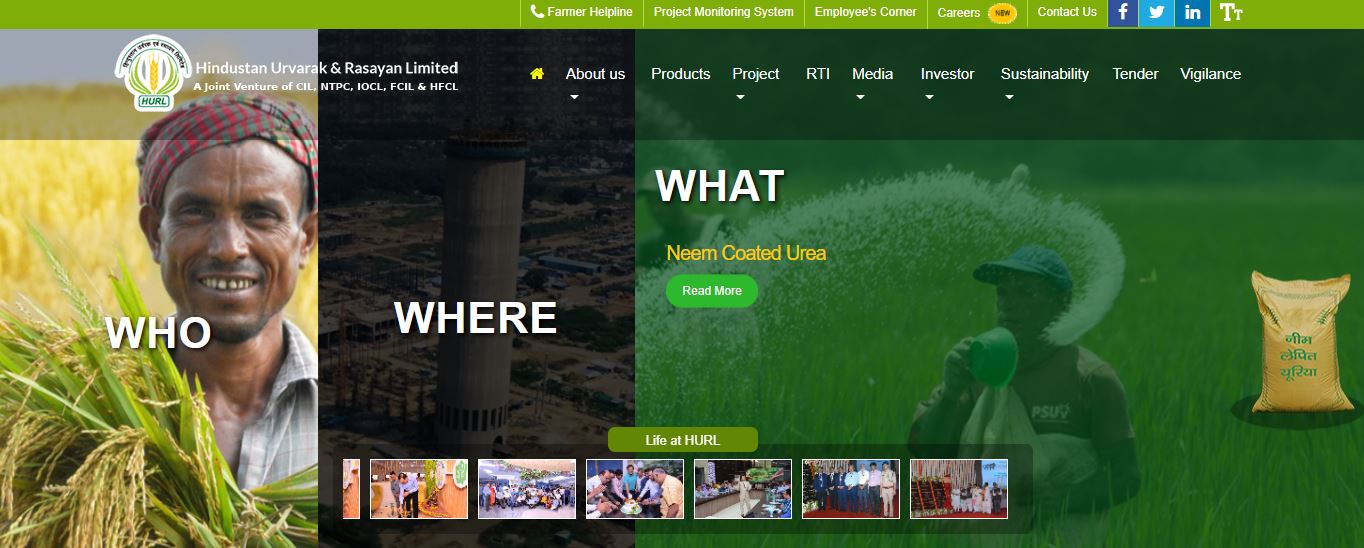Open the Vigilance menu item
This screenshot has height=548, width=1364.
1210,74
